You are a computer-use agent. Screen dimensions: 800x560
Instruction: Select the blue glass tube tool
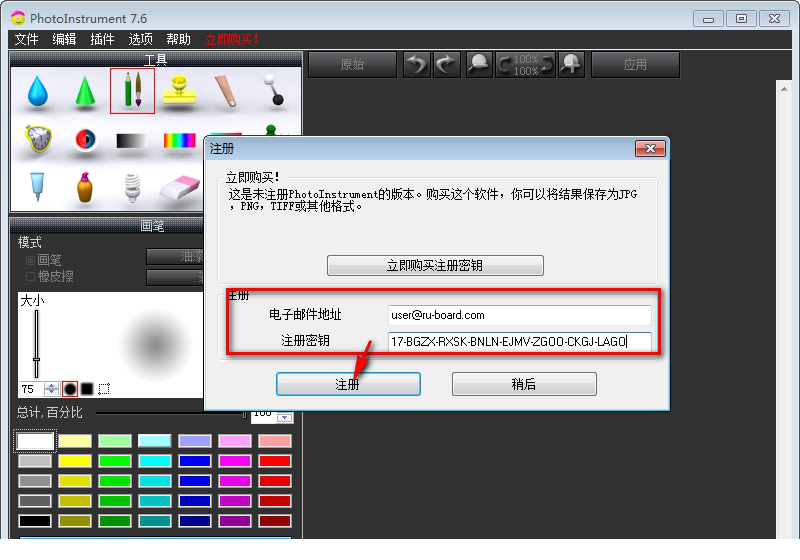pos(37,187)
